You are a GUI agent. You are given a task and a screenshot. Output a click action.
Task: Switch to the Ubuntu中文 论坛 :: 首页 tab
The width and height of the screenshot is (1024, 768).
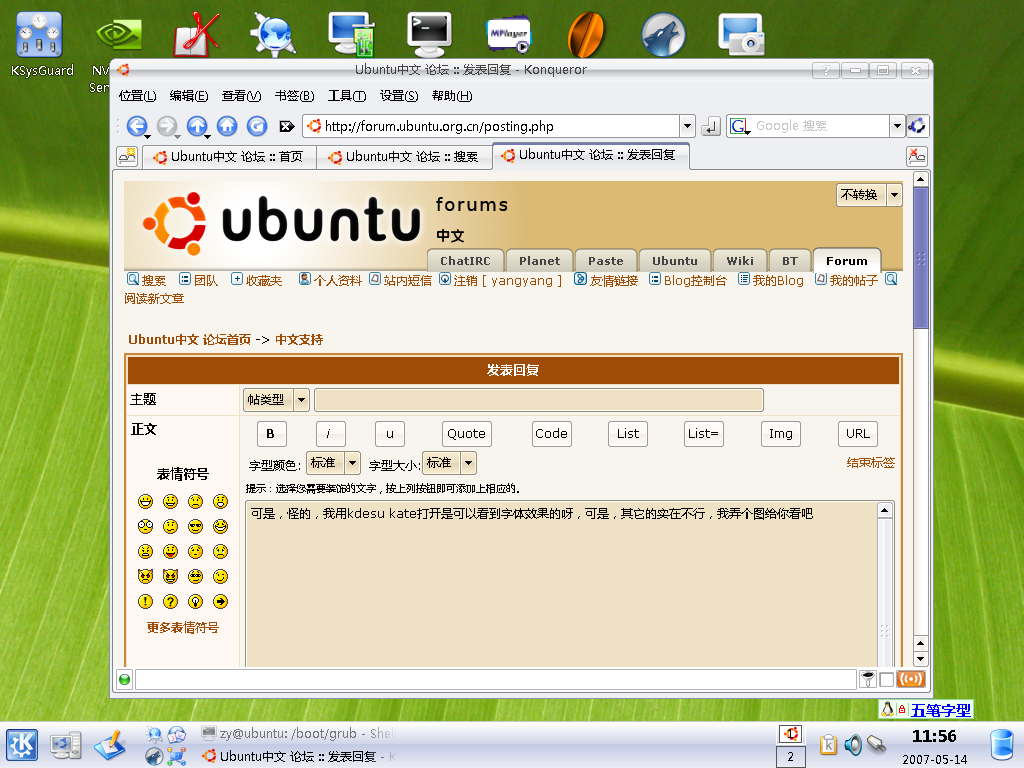click(x=229, y=157)
